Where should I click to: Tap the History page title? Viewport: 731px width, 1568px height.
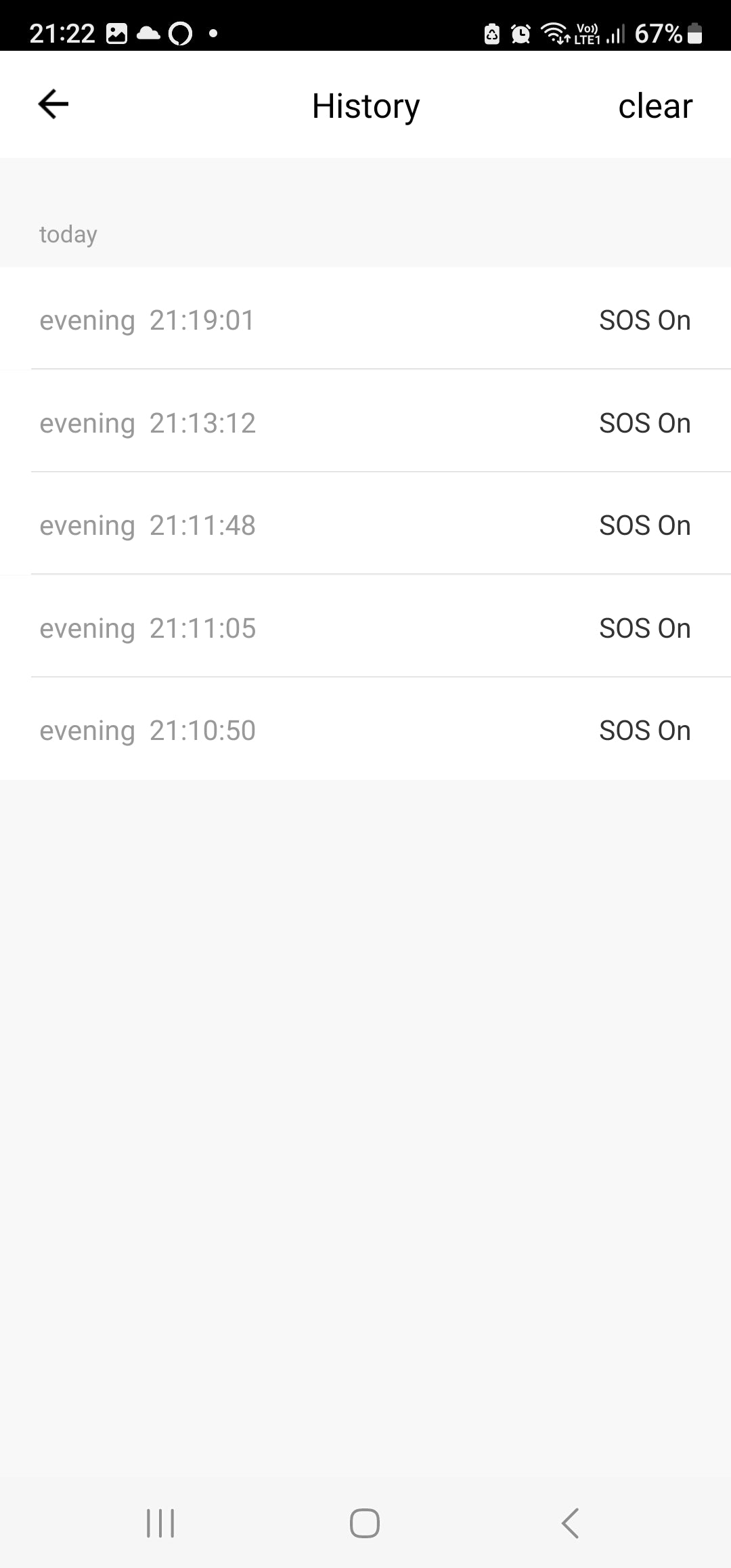point(365,106)
